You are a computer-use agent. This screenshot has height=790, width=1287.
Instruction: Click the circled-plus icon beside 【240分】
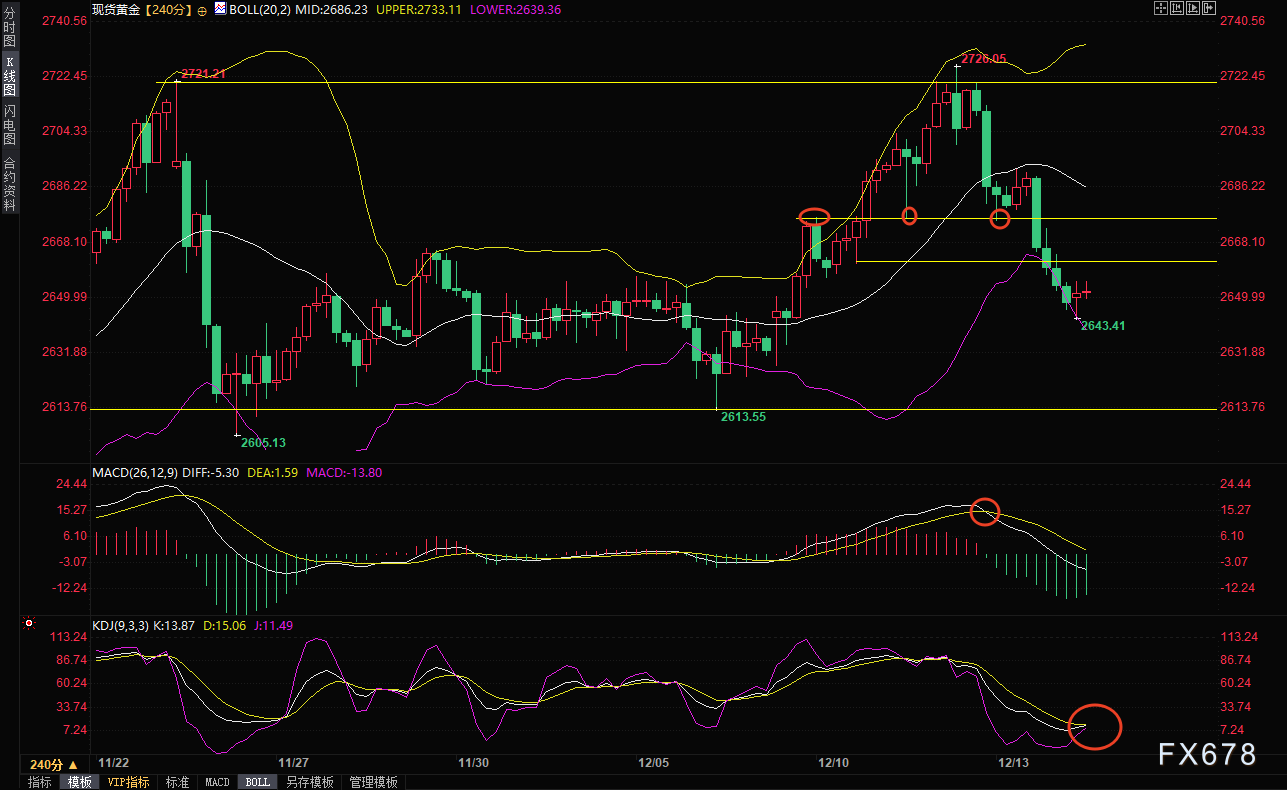click(x=203, y=9)
